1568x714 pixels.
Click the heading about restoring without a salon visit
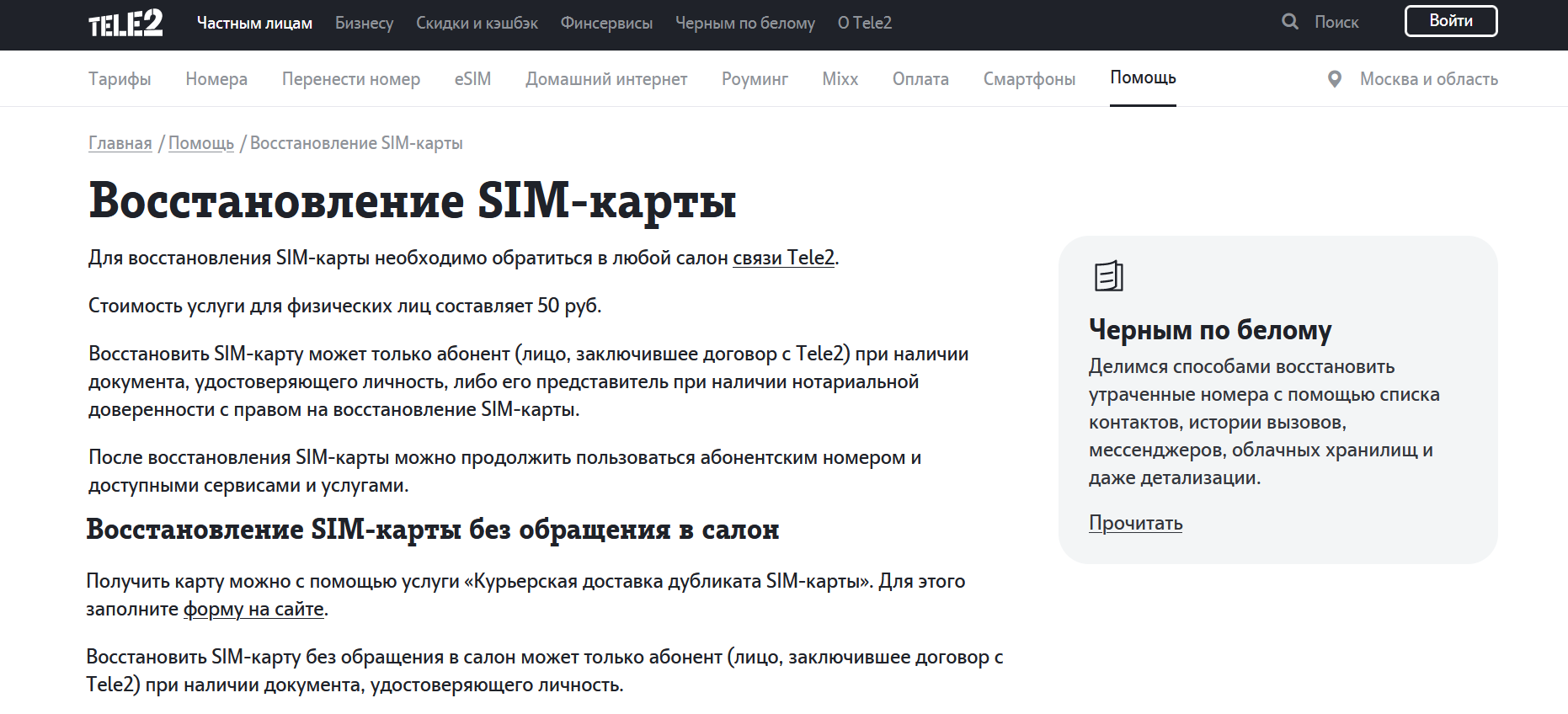[433, 530]
